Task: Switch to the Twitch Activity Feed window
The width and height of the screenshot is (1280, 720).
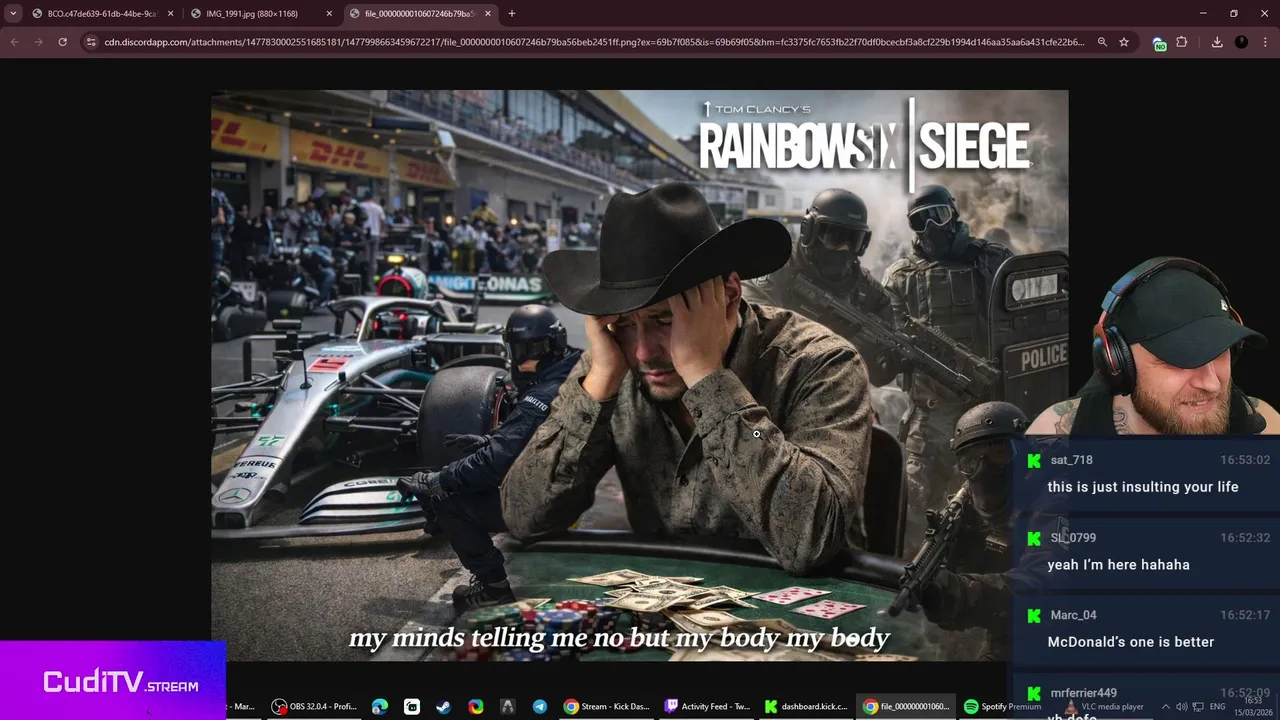Action: pos(707,706)
